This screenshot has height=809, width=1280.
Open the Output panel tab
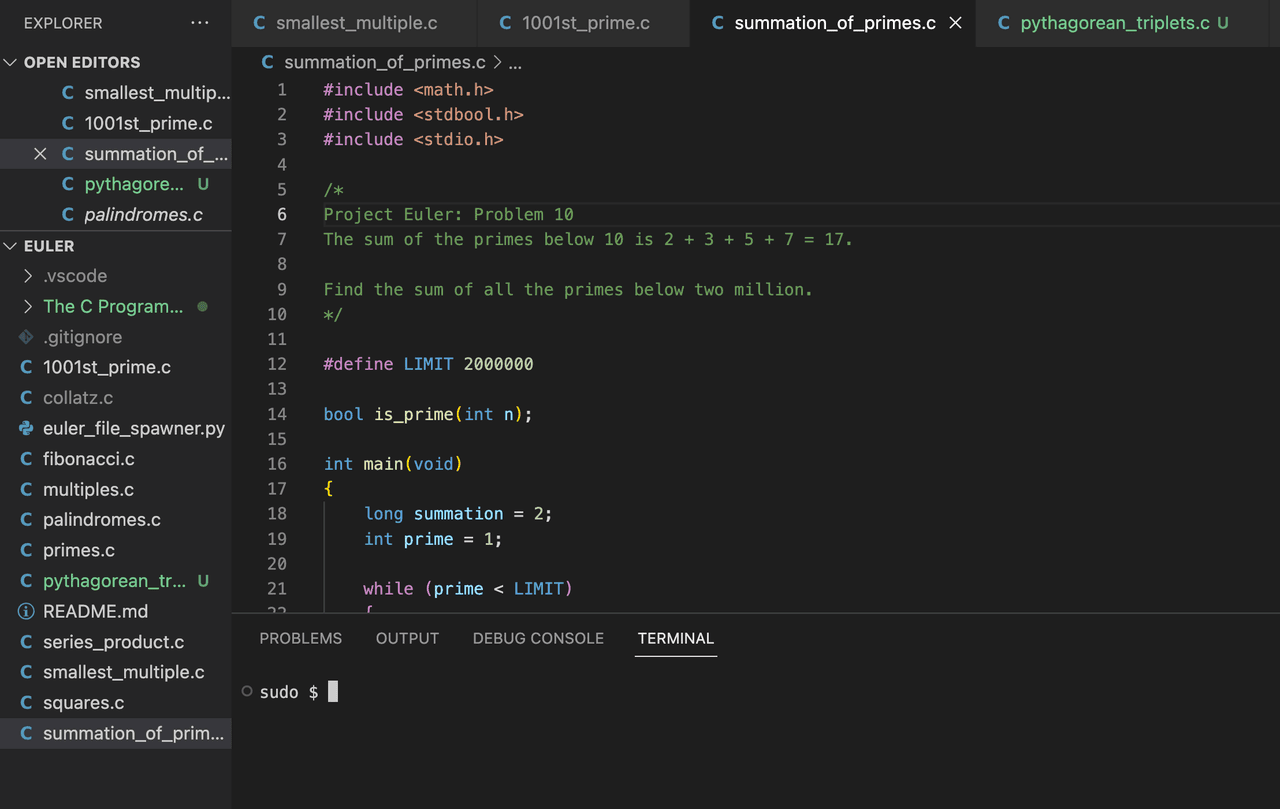[407, 638]
